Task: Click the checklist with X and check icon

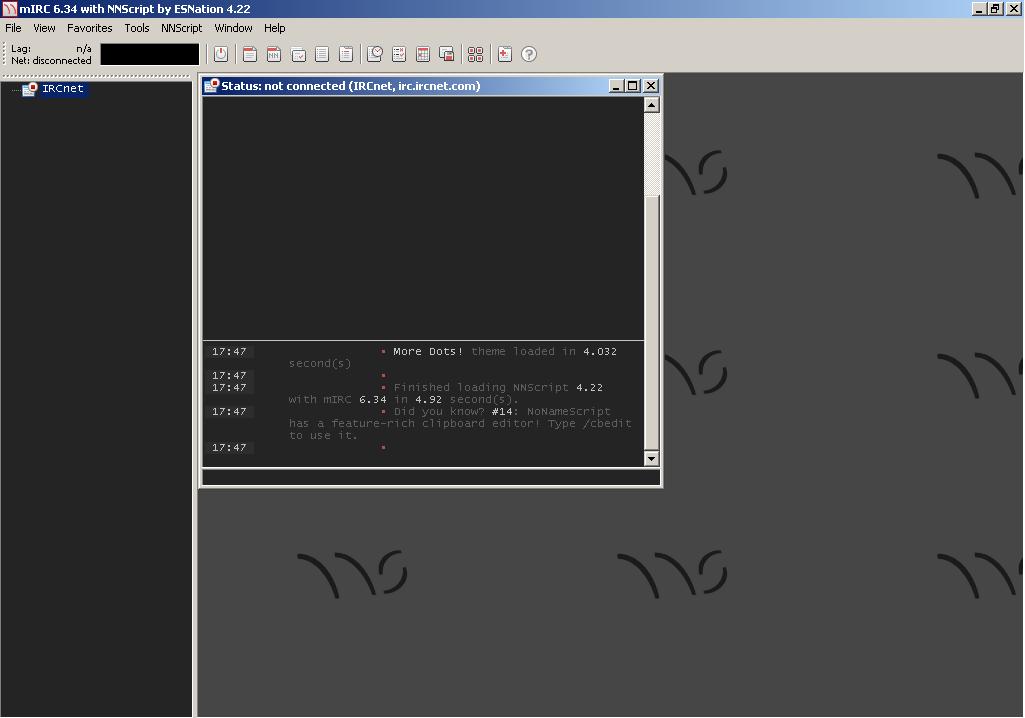Action: [399, 54]
